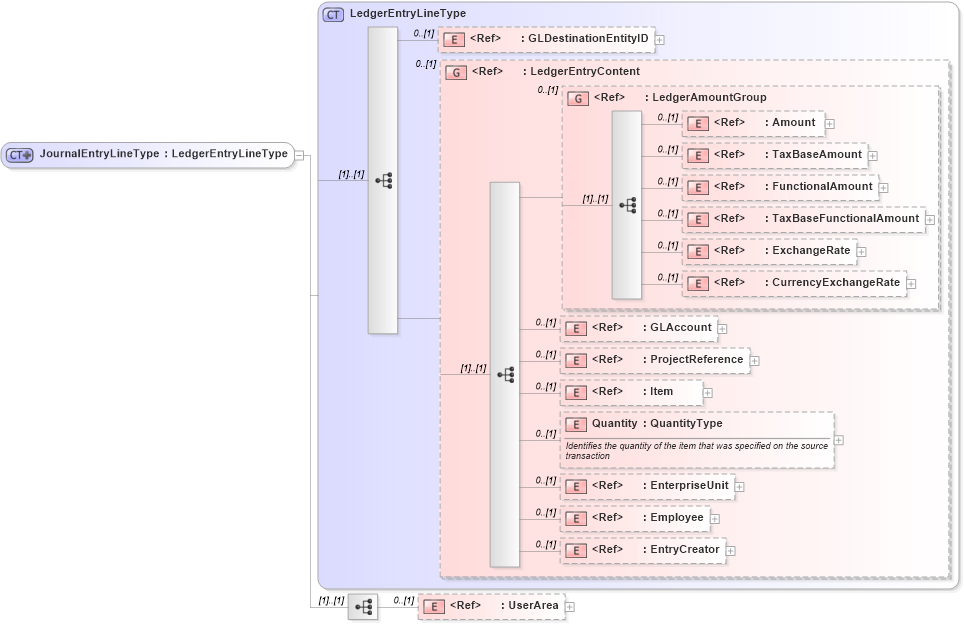The image size is (964, 624).
Task: Click the CT icon beside JournalEntryLineType
Action: click(17, 155)
